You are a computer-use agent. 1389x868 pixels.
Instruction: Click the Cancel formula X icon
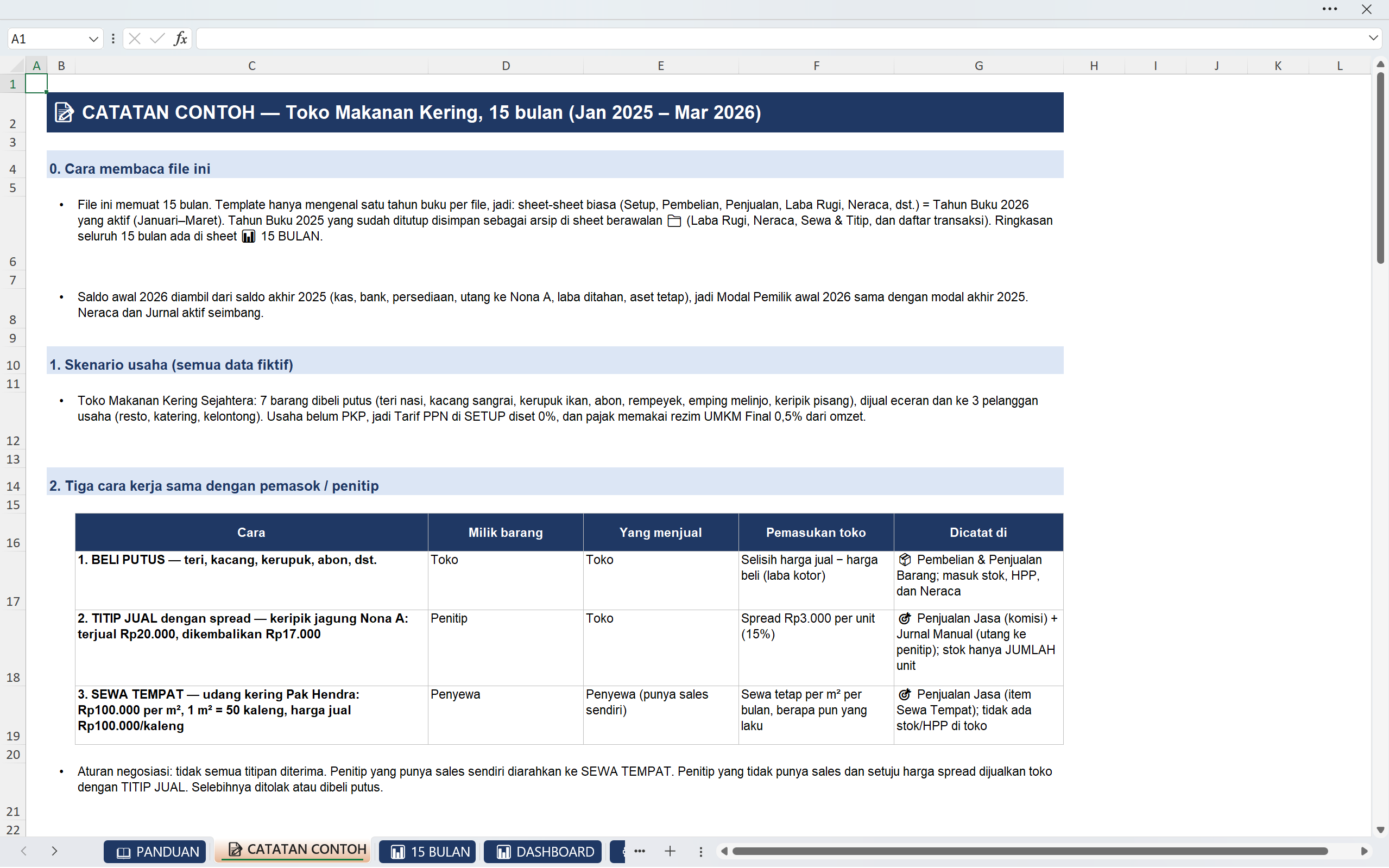coord(135,39)
